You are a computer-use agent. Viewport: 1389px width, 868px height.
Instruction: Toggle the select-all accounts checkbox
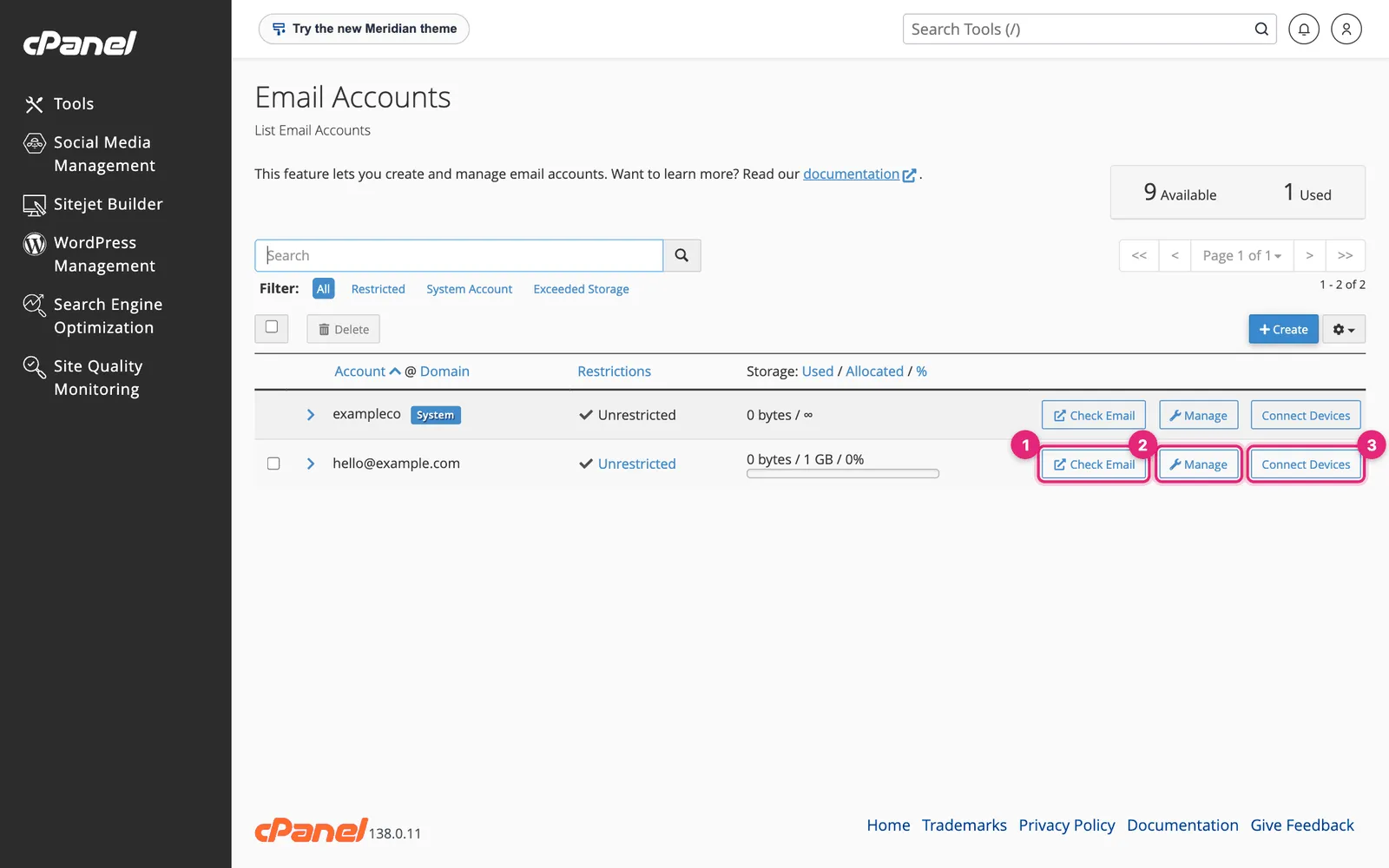[x=272, y=327]
